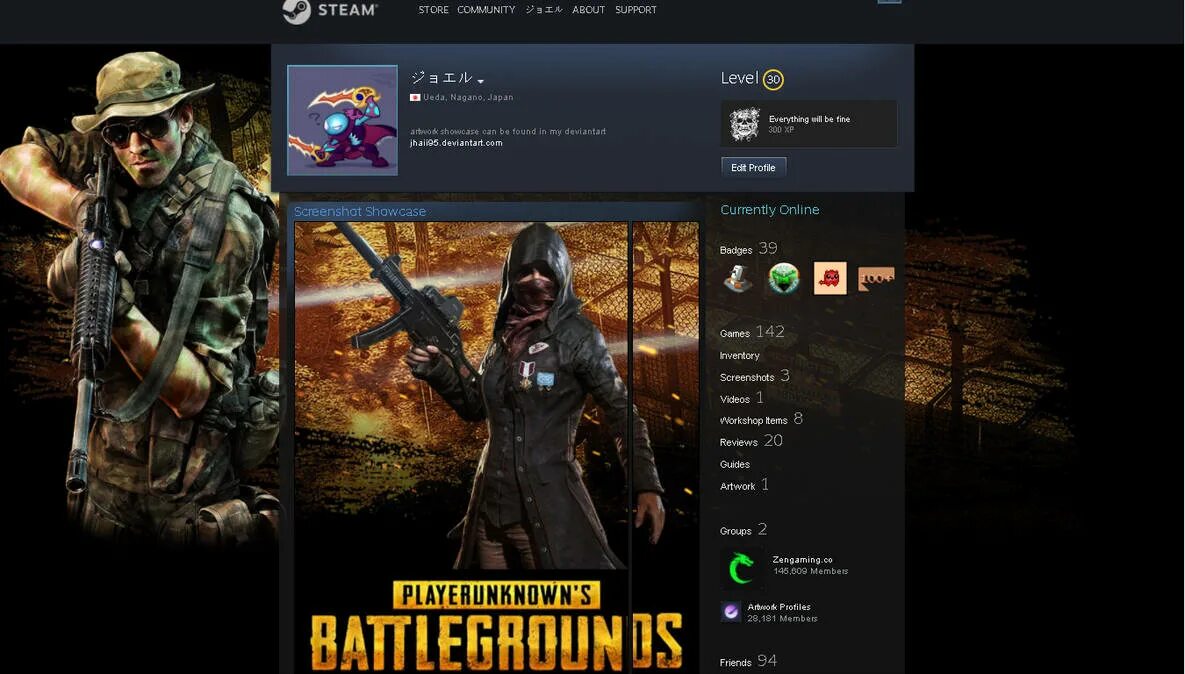Open the Reviews 20 link
Screen dimensions: 1185x674
click(x=751, y=441)
